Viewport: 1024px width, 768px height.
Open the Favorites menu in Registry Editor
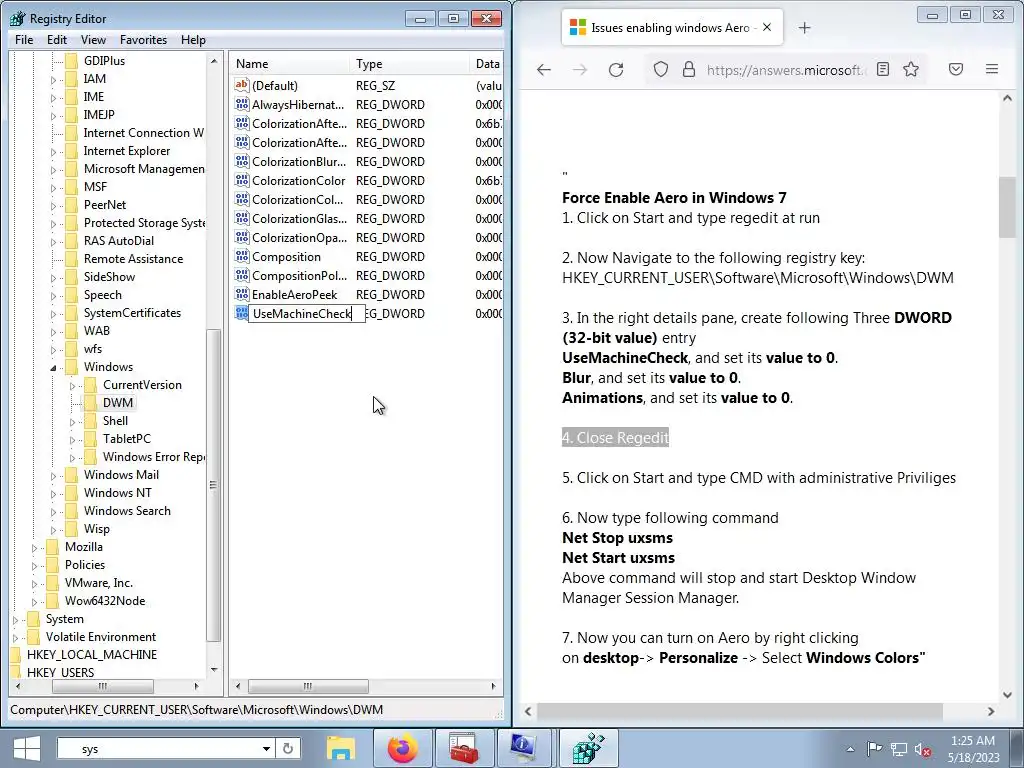coord(143,40)
